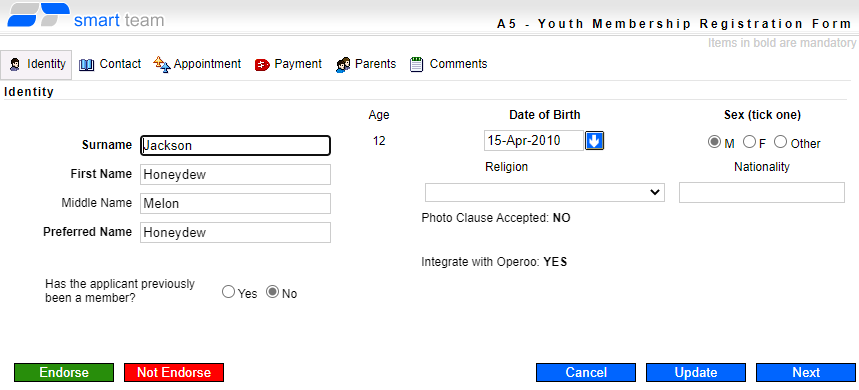Screen dimensions: 859x390
Task: Click the Identity tab person icon
Action: pos(15,65)
